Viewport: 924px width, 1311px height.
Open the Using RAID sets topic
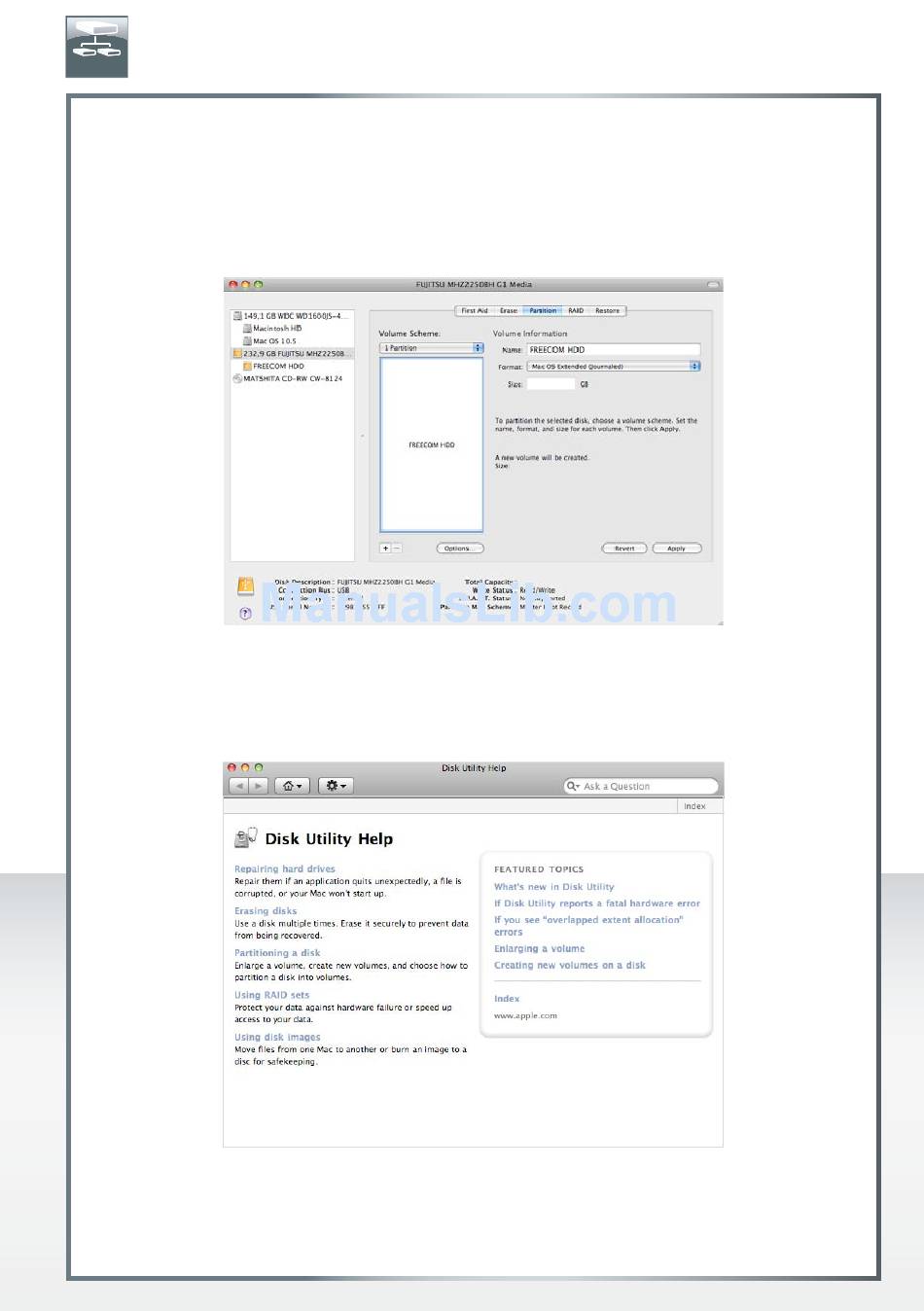[x=271, y=995]
